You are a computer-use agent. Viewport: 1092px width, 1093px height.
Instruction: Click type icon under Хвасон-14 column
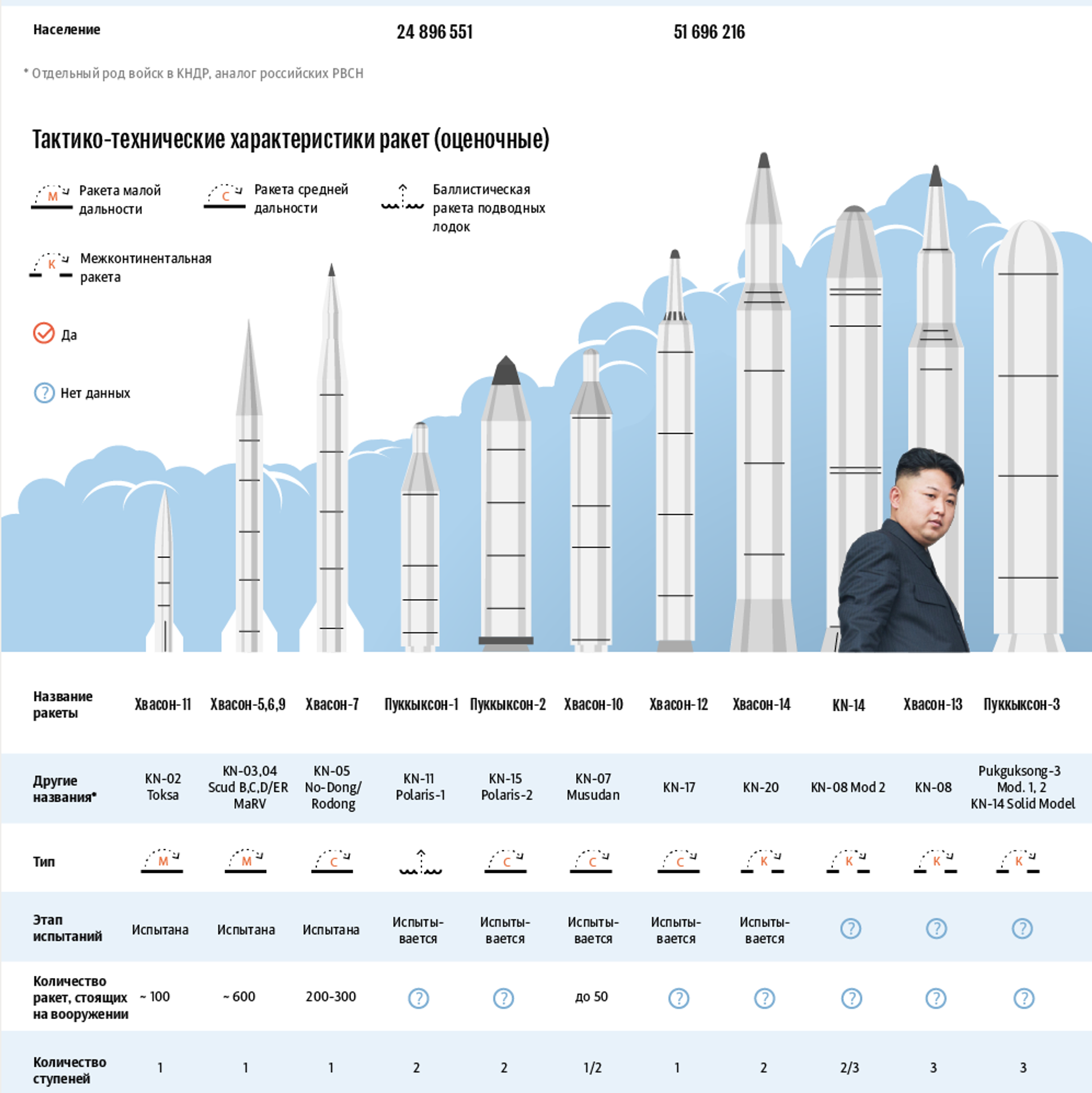point(763,861)
